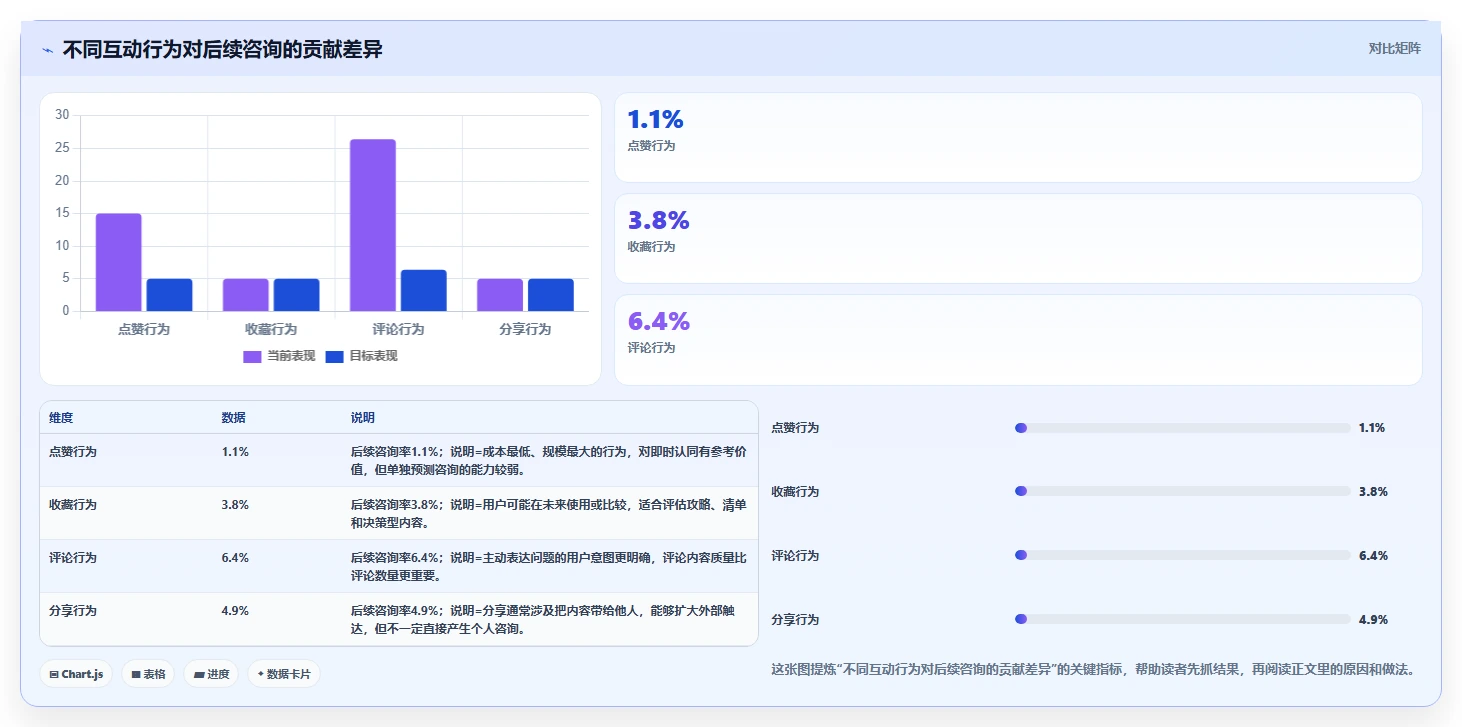Click the 说明 table column header
The image size is (1462, 727).
coord(363,418)
